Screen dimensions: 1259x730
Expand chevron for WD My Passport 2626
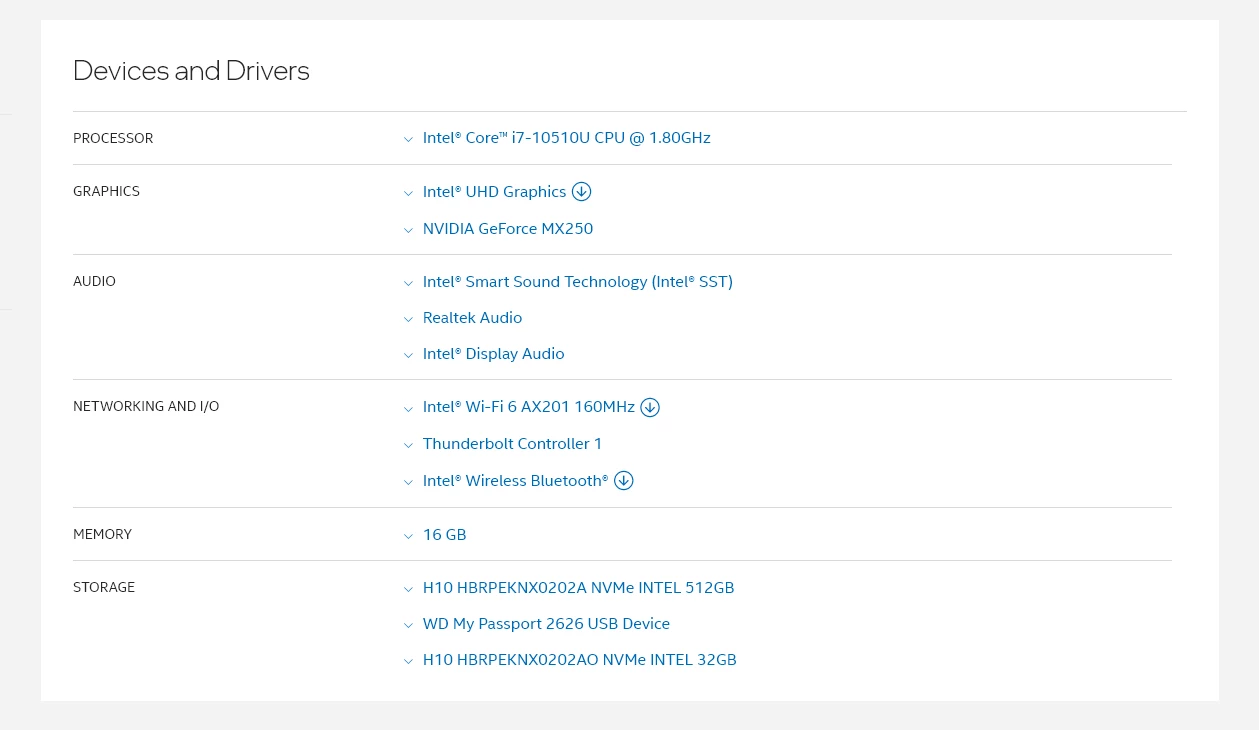[408, 625]
